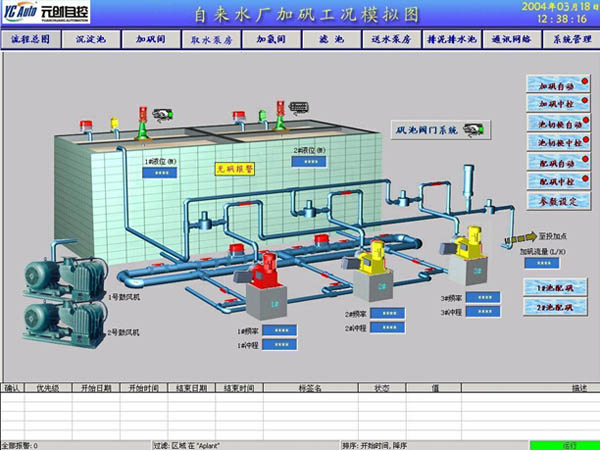Open the 沉淀池 tab
The height and width of the screenshot is (451, 600).
[x=92, y=40]
